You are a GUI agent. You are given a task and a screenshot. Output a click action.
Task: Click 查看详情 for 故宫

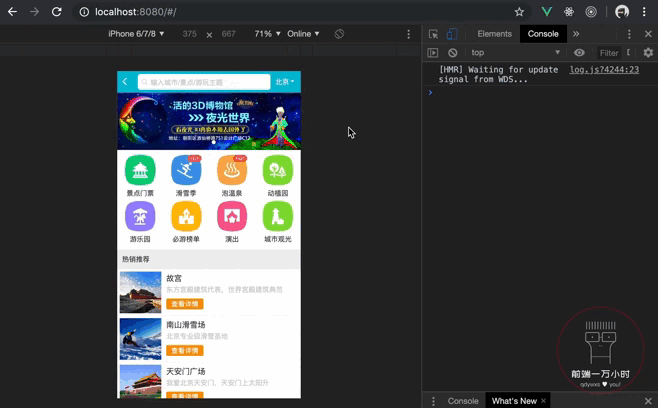[x=185, y=304]
